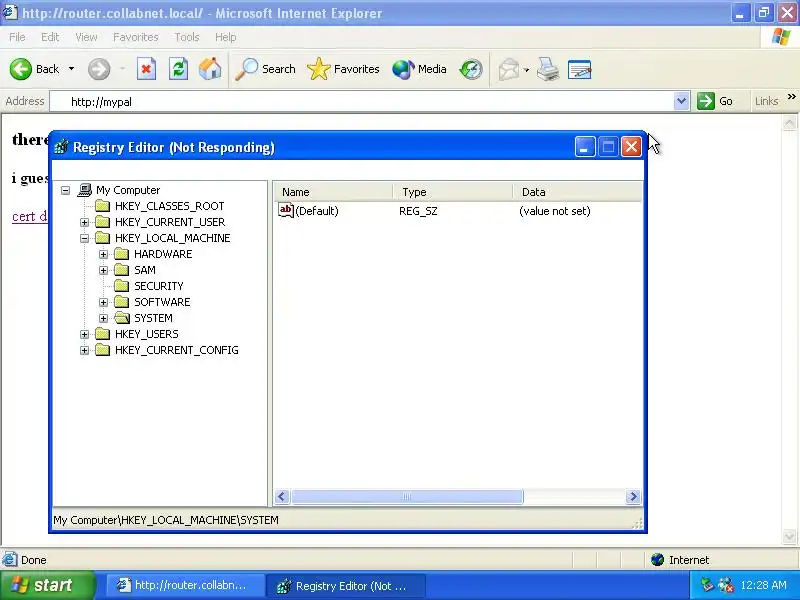Click the HKEY_USERS folder icon

point(103,334)
